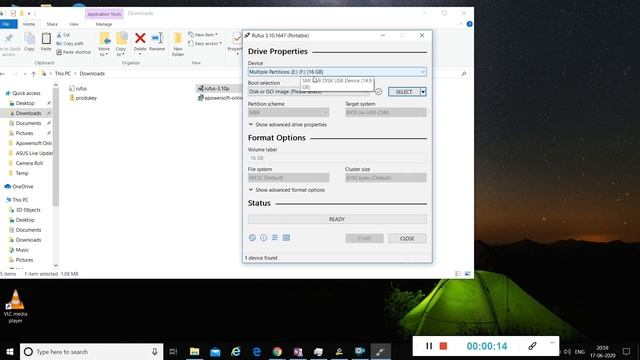Switch to the View ribbon tab
The height and width of the screenshot is (360, 640).
pos(73,24)
